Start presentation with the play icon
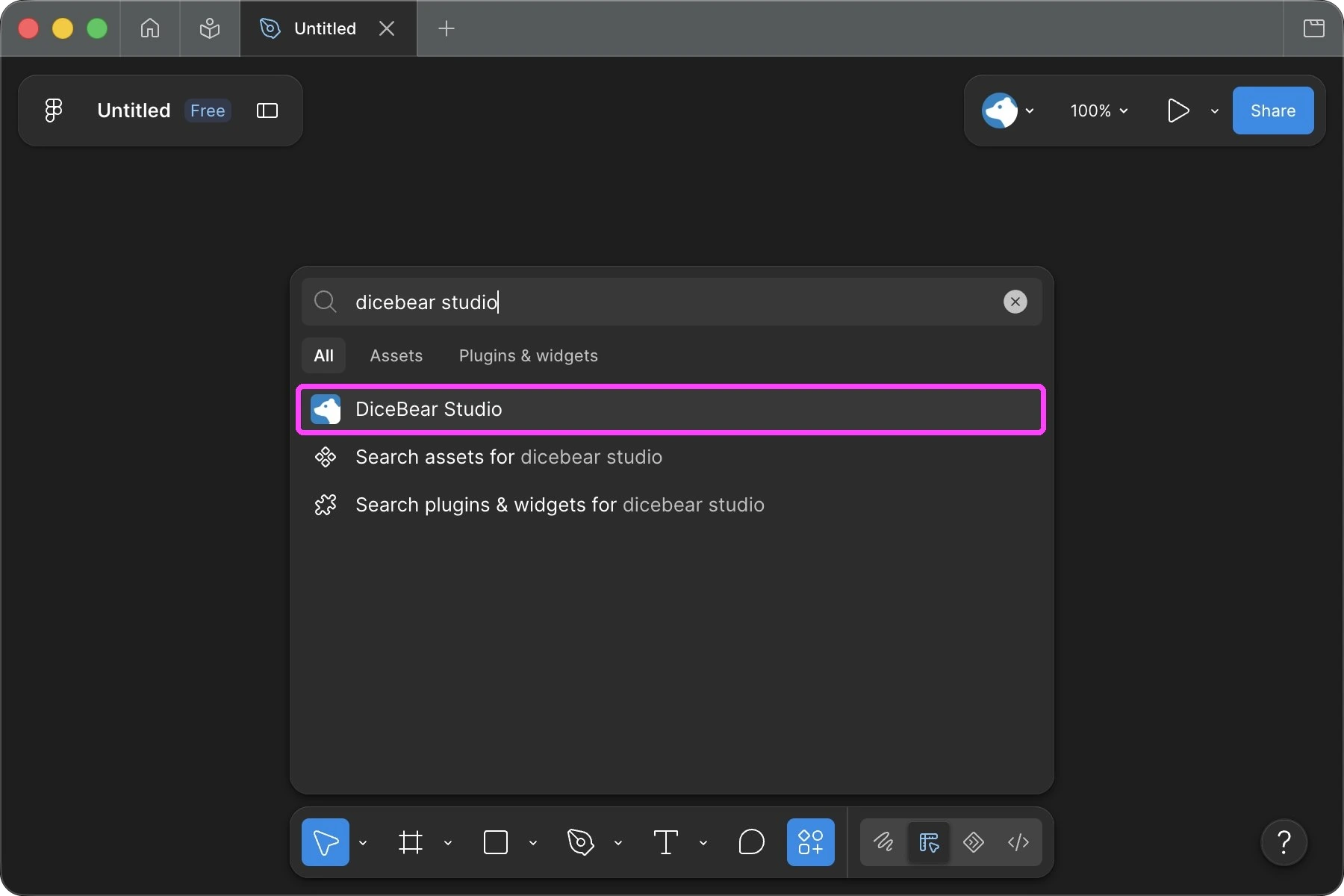Viewport: 1344px width, 896px height. pos(1178,111)
